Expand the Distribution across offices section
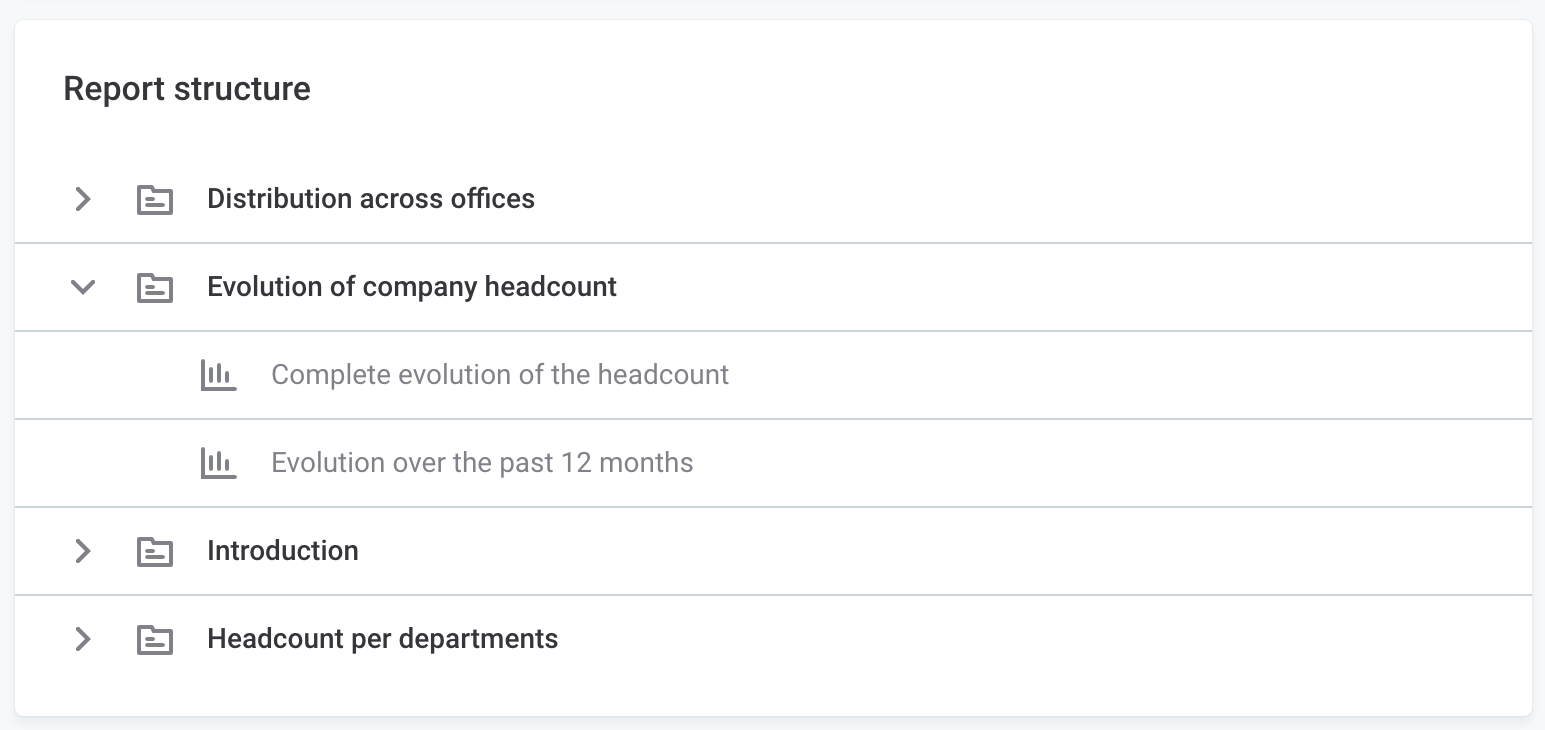 (x=83, y=199)
